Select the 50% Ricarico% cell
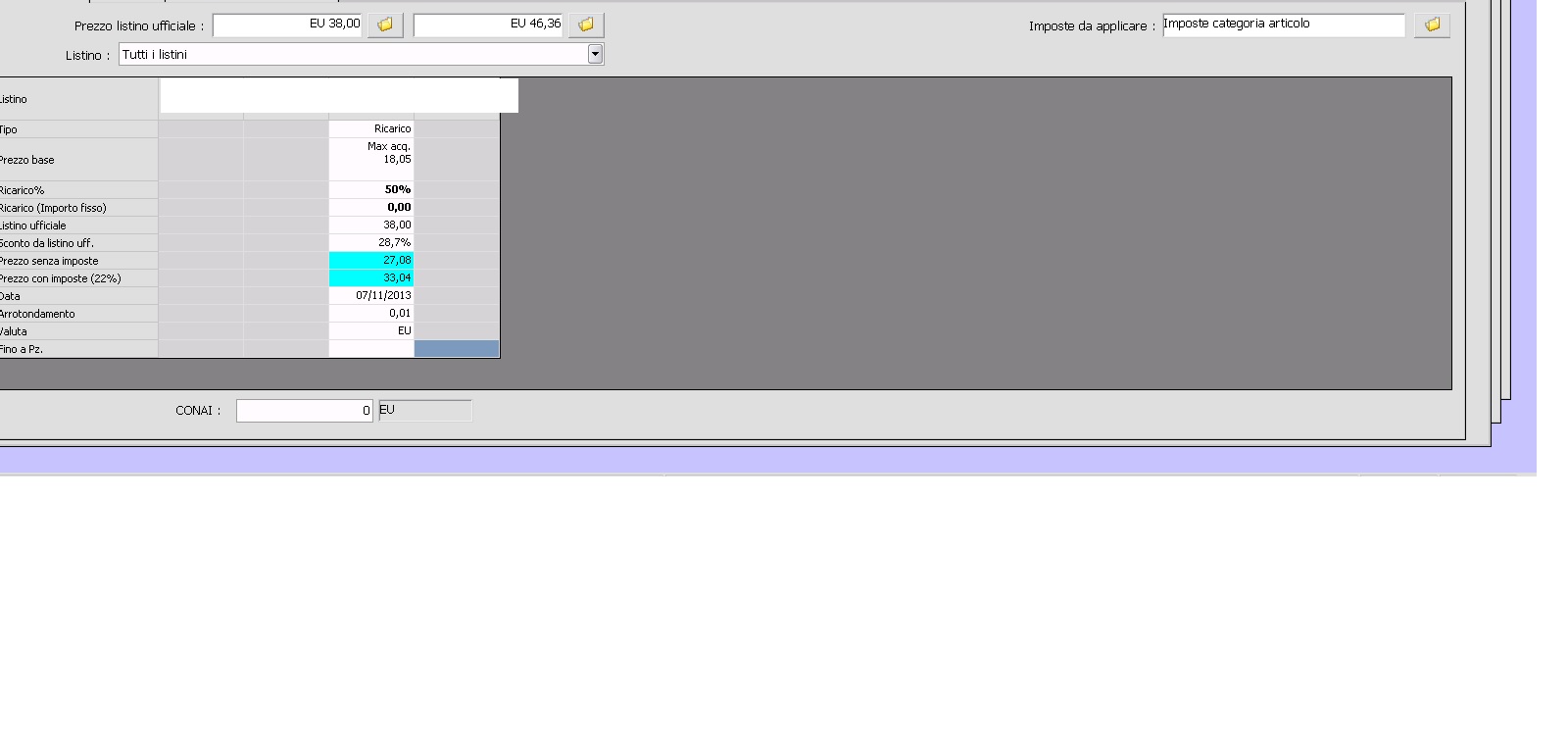Viewport: 1568px width, 752px height. tap(371, 190)
